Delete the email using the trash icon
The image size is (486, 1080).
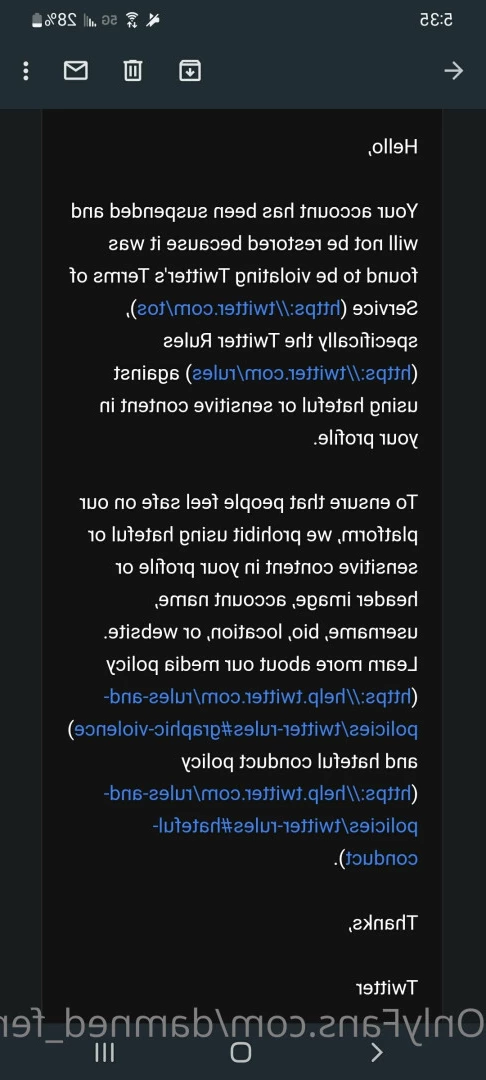point(133,70)
